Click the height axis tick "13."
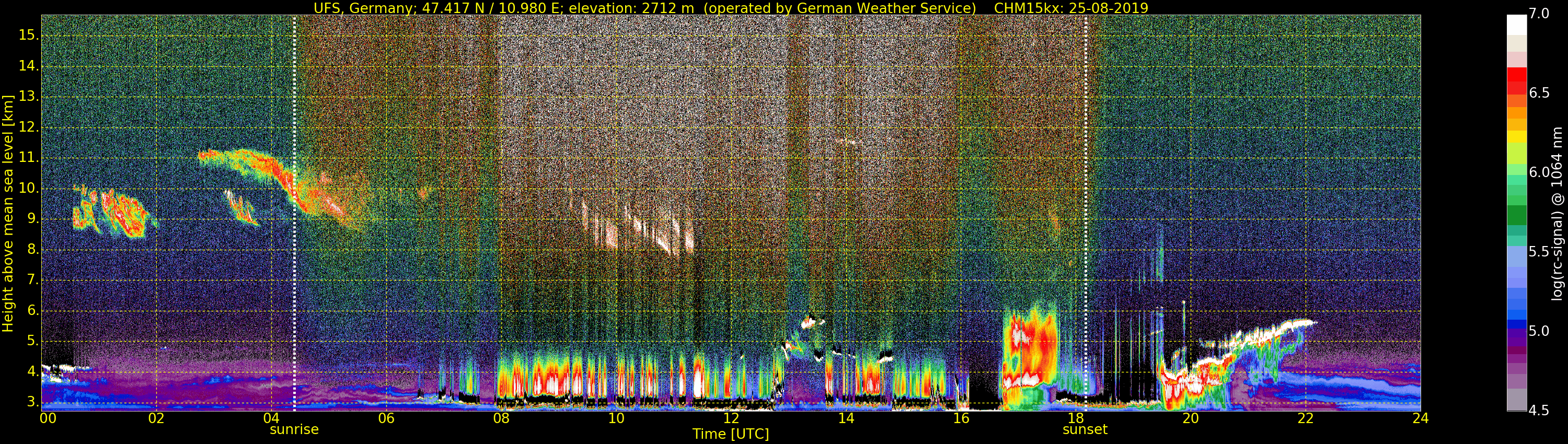The width and height of the screenshot is (1568, 444). coord(28,97)
